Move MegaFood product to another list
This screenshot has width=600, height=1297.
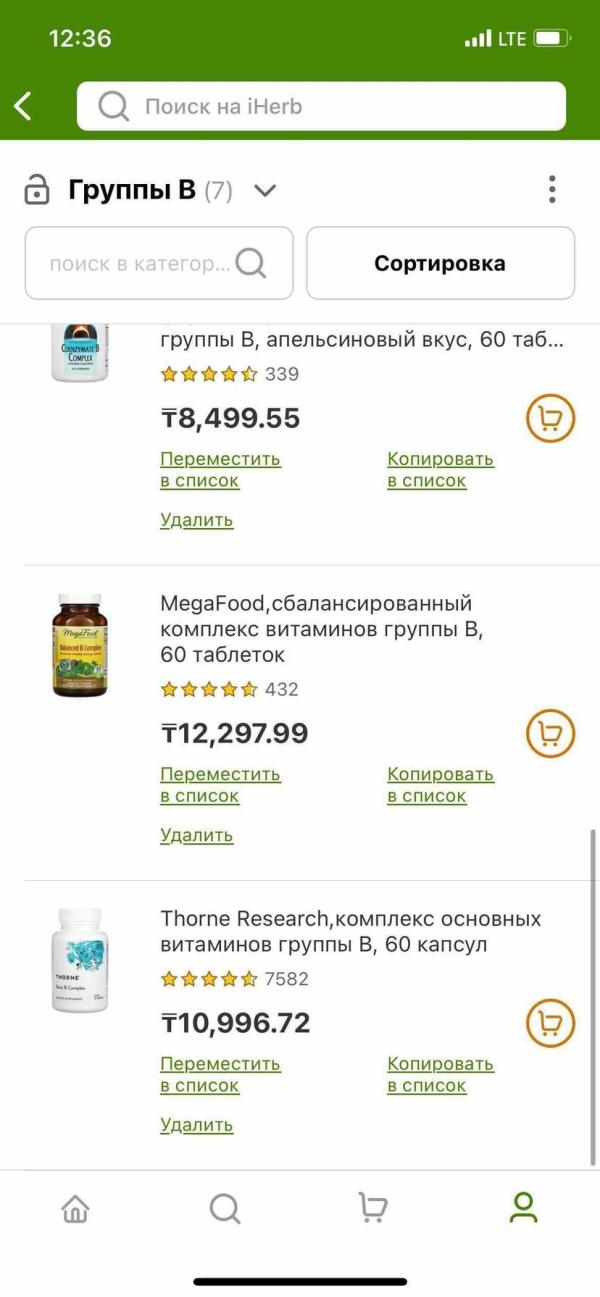pyautogui.click(x=220, y=785)
